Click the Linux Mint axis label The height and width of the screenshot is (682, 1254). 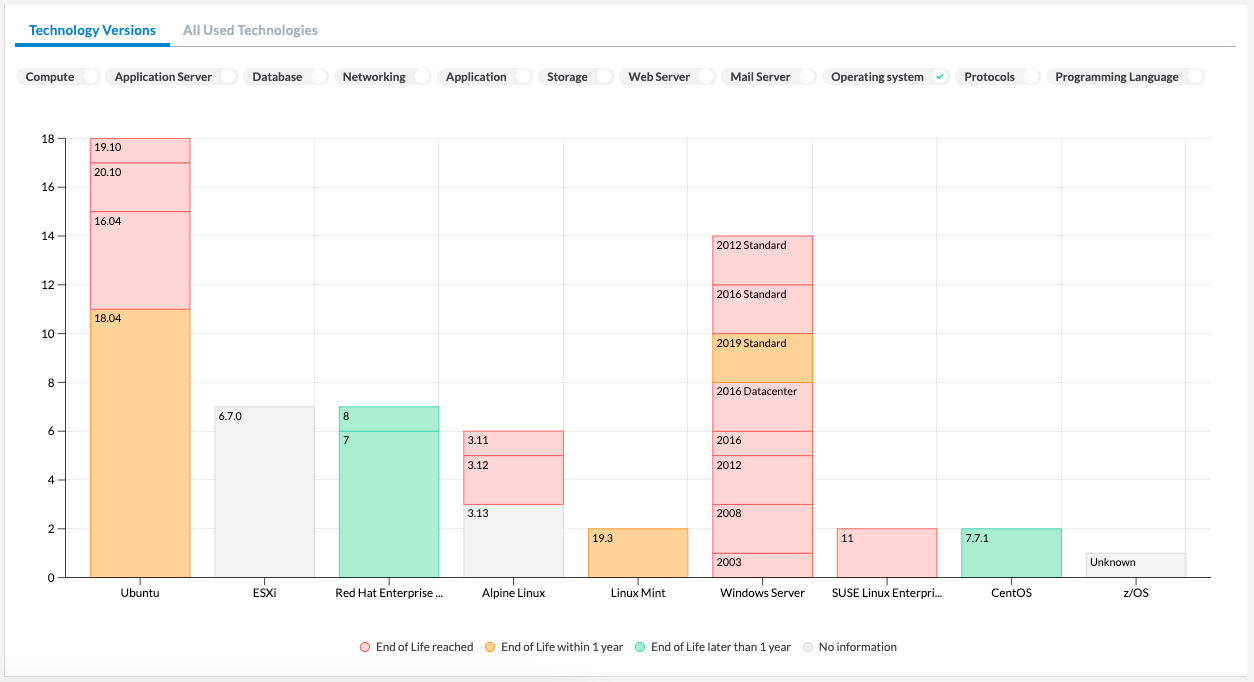(638, 593)
